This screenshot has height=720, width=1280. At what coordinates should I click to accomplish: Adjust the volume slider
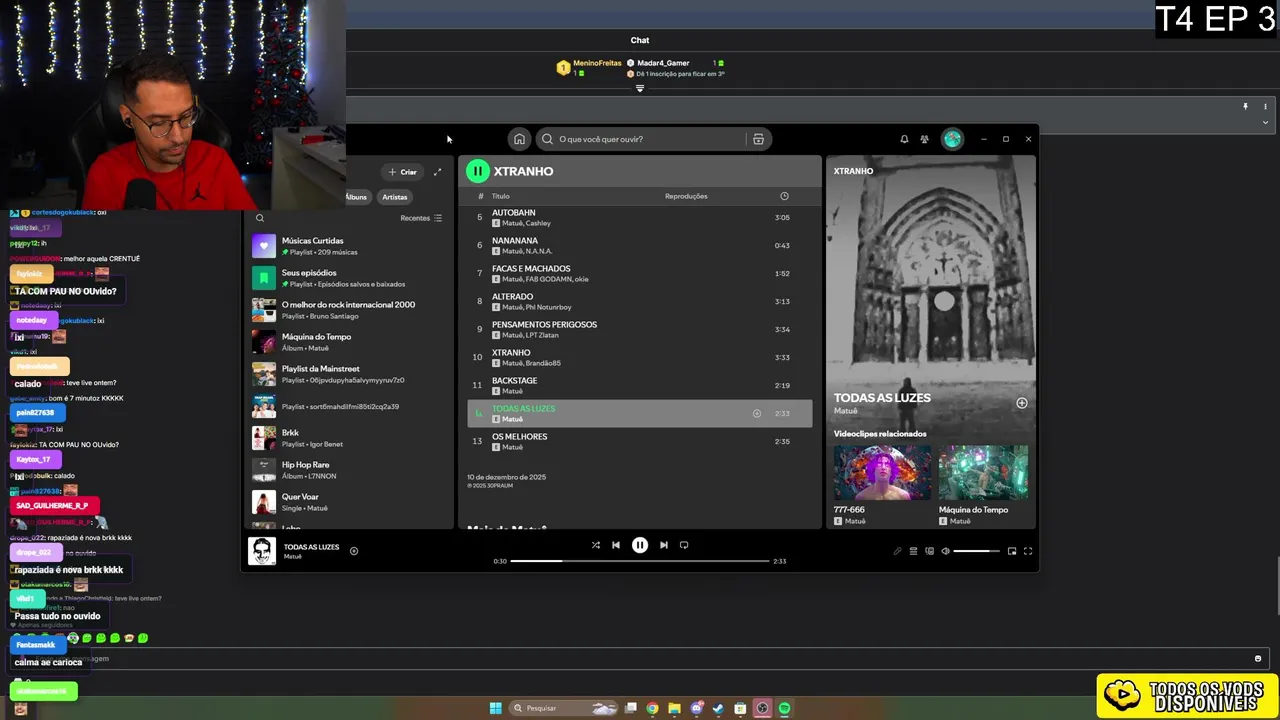[977, 551]
